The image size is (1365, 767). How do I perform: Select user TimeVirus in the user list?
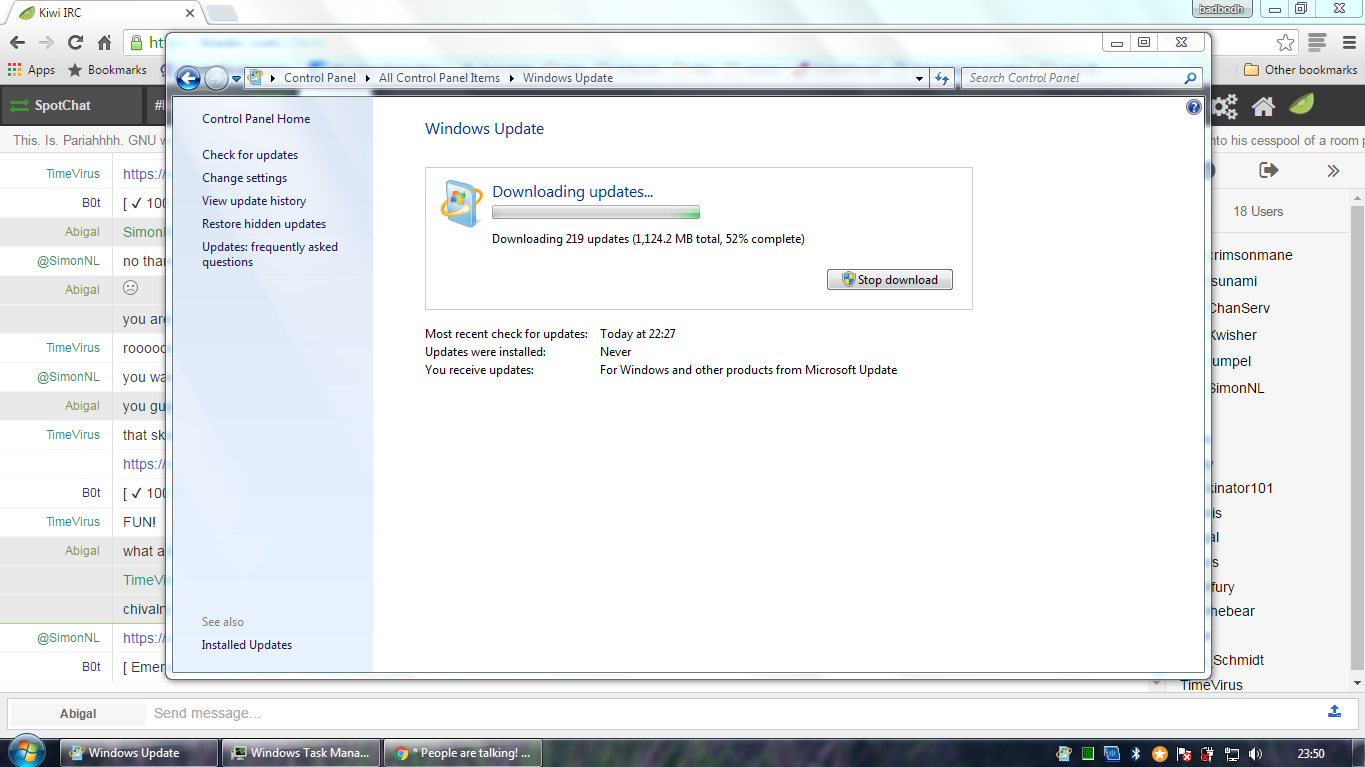tap(1211, 685)
